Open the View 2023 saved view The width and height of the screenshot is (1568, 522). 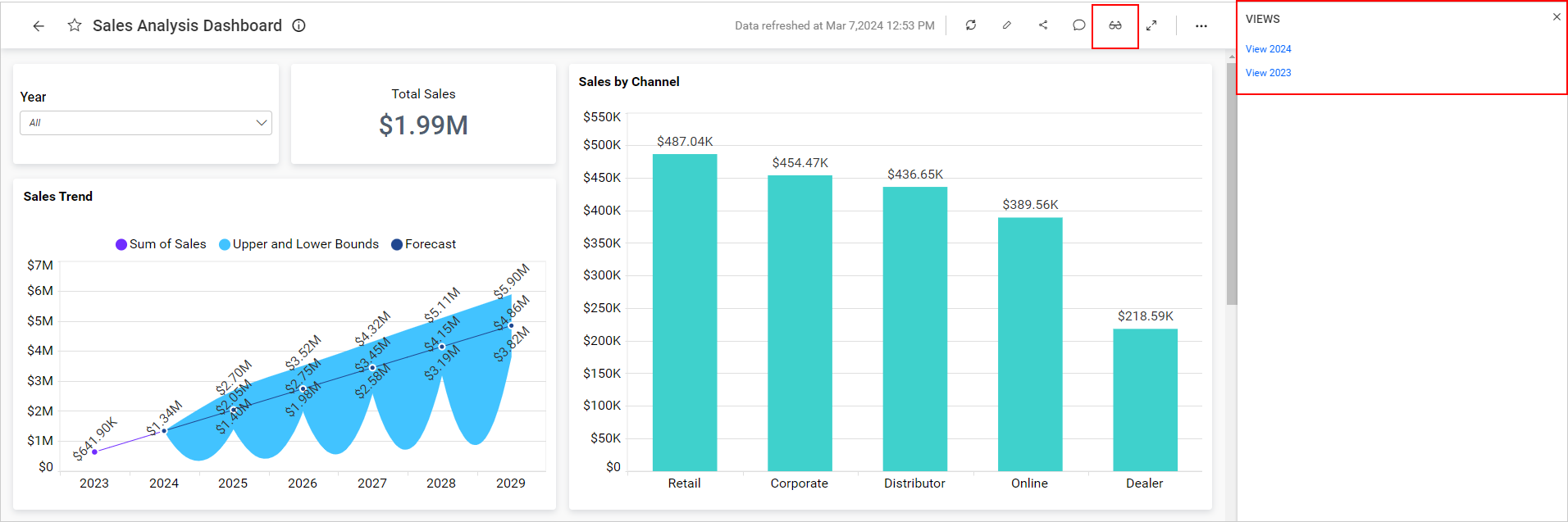coord(1268,73)
